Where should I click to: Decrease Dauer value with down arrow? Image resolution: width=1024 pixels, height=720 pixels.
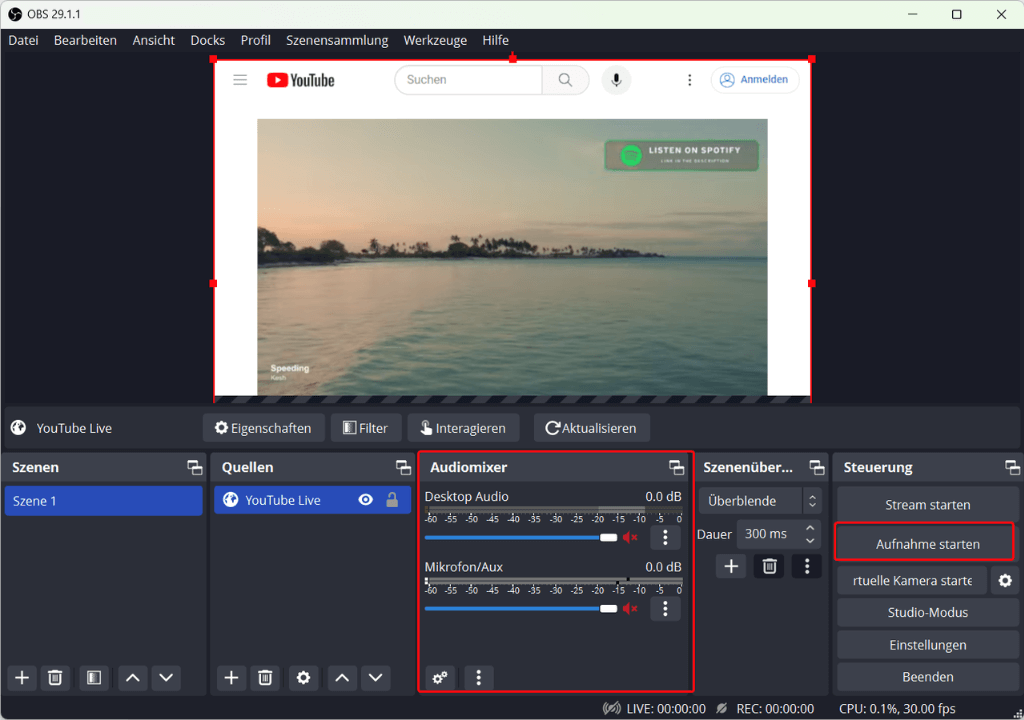click(x=810, y=541)
